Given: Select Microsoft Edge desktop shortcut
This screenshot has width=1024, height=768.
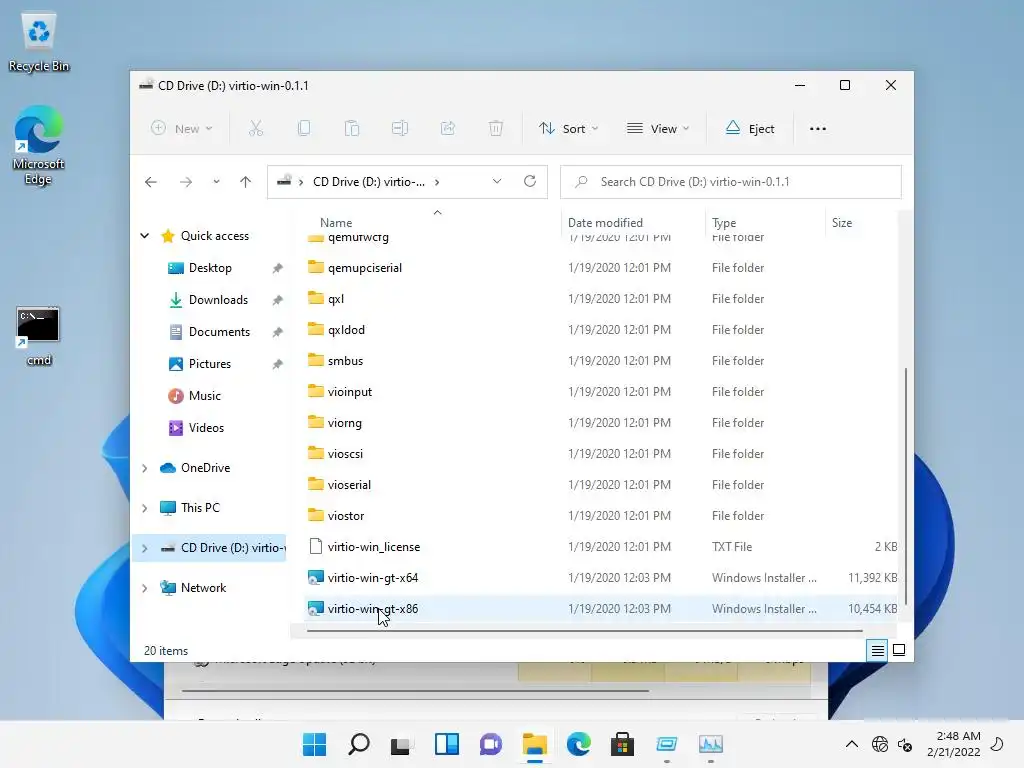Looking at the screenshot, I should 39,145.
